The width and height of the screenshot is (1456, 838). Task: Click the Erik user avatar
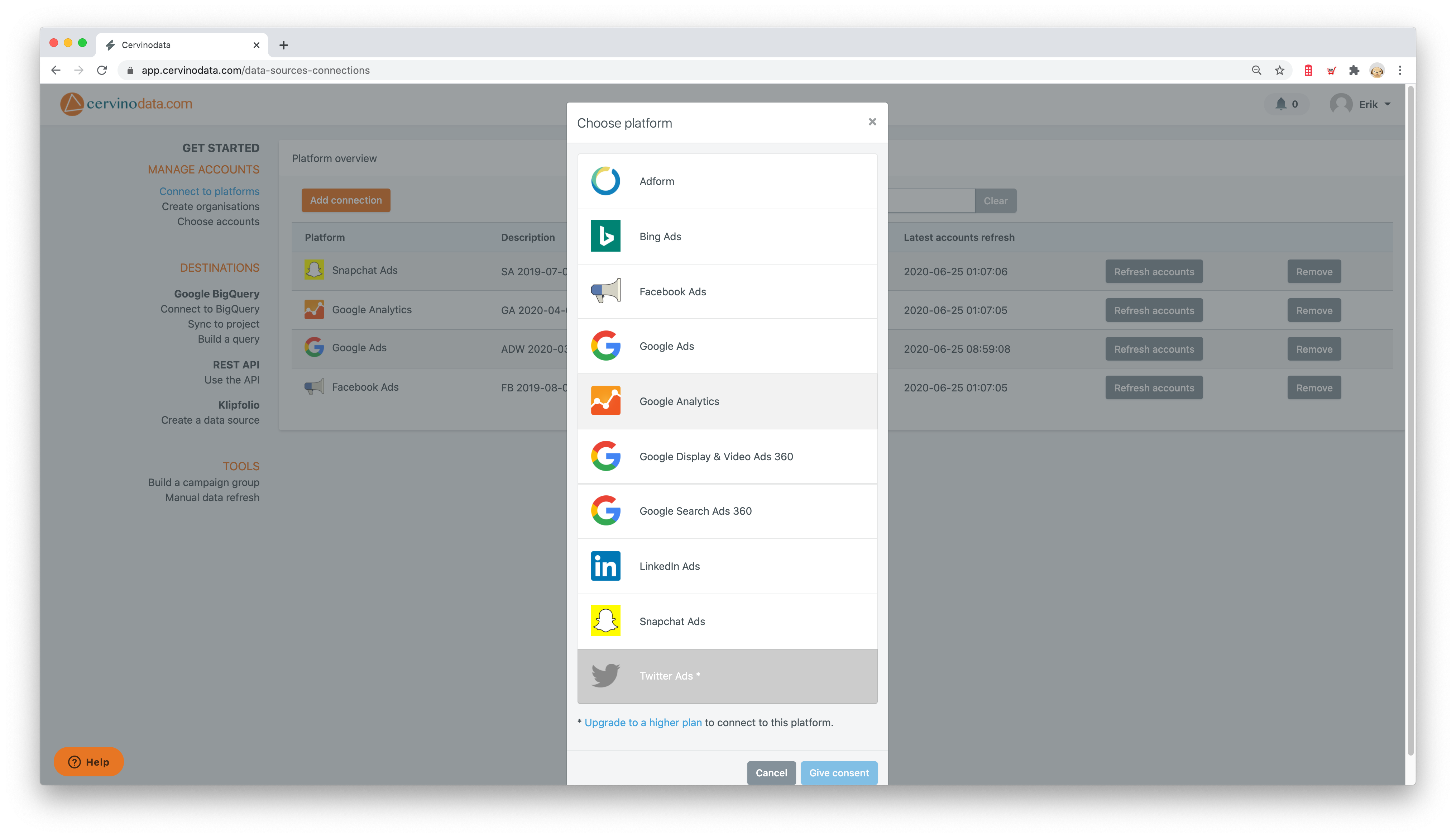point(1341,104)
